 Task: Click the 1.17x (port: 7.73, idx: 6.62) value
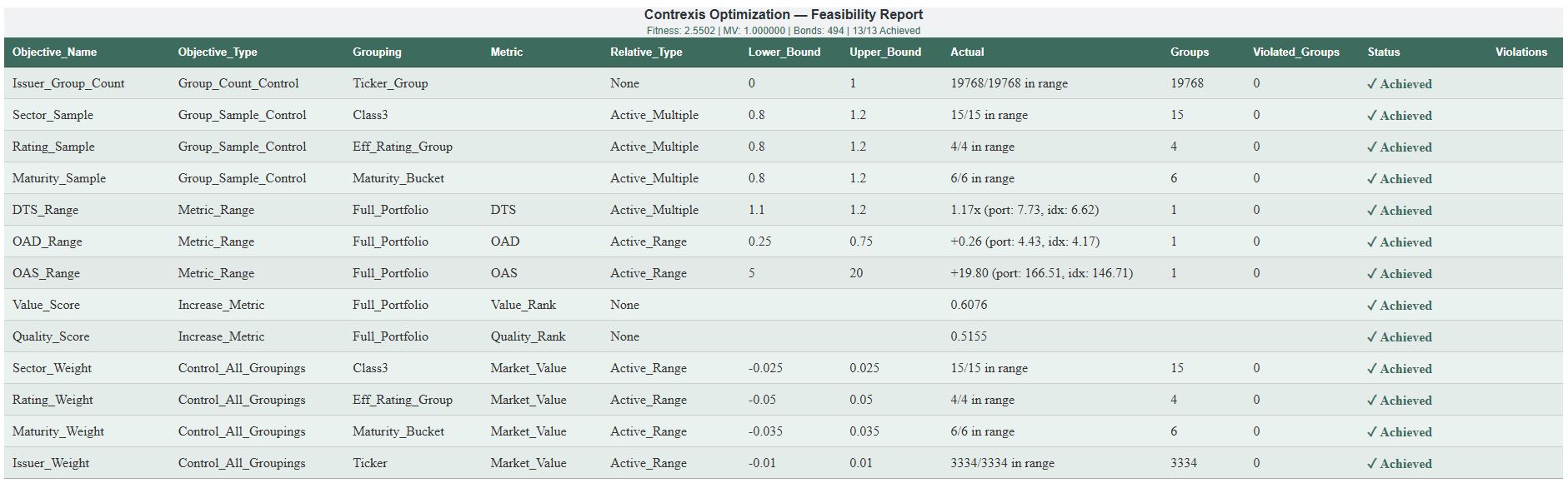1024,210
